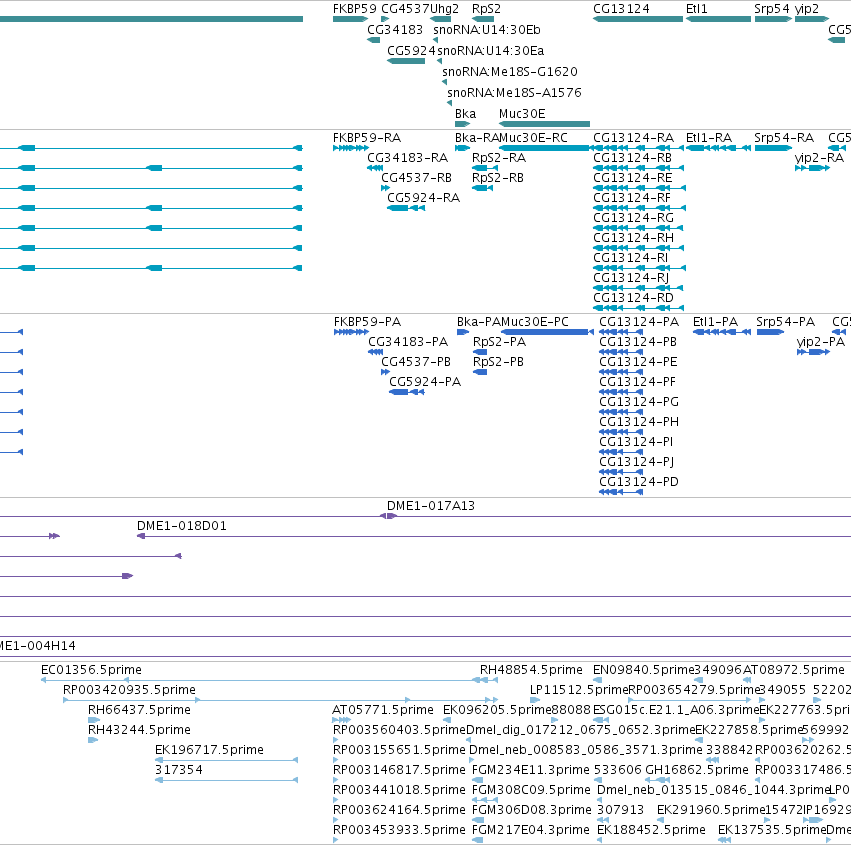The image size is (851, 845).
Task: Click the Muc30E-PC protein label
Action: click(535, 322)
